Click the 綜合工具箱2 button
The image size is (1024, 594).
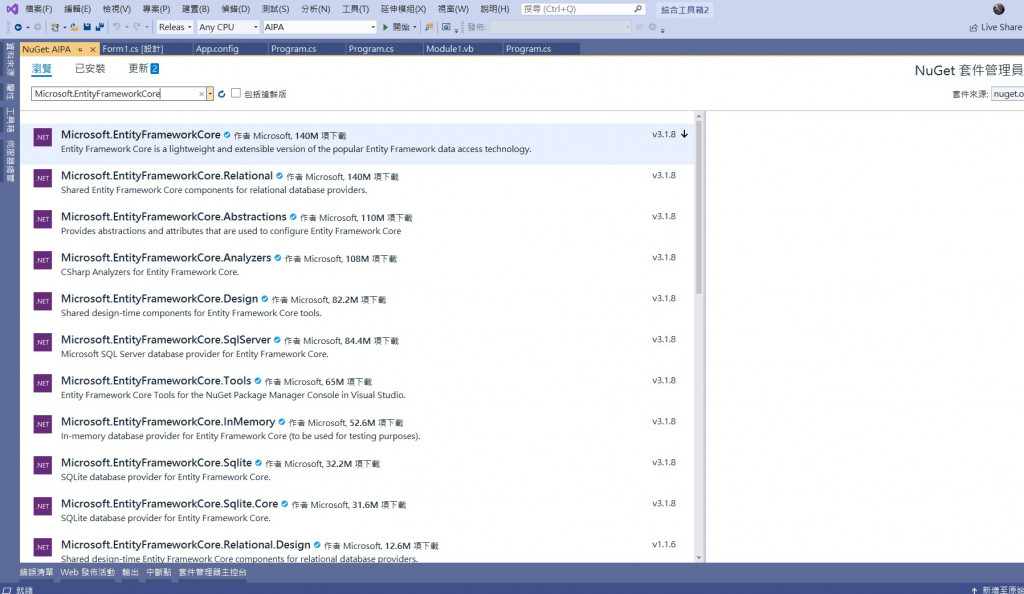click(684, 10)
